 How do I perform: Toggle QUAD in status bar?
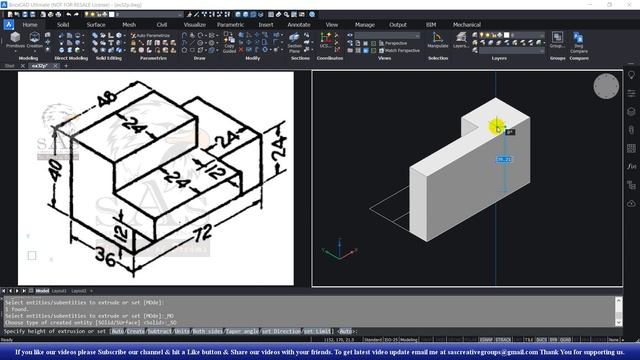point(565,340)
